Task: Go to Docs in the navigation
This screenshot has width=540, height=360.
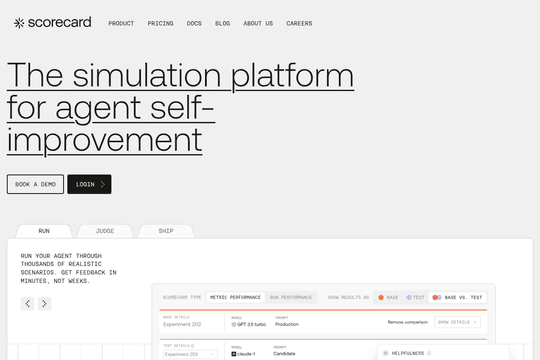Action: tap(194, 23)
